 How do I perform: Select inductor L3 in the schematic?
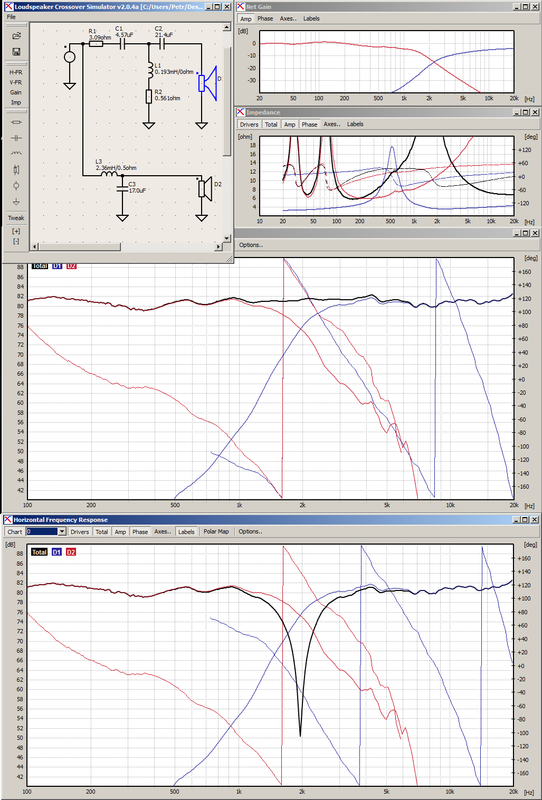108,174
